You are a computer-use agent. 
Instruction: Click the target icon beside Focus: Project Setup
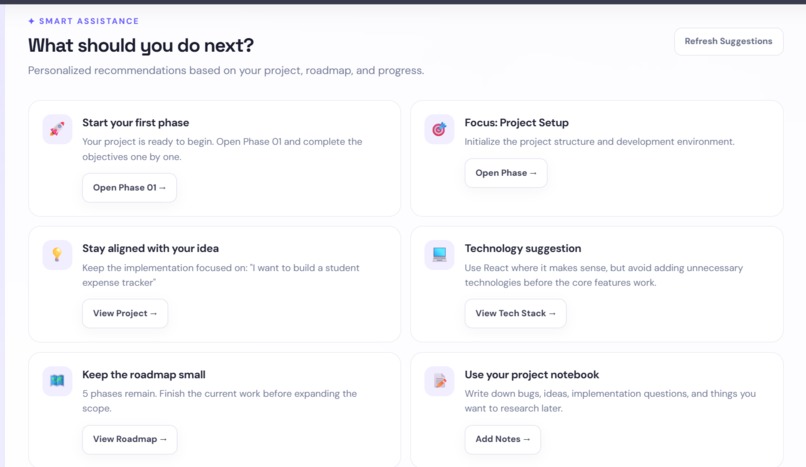coord(439,129)
